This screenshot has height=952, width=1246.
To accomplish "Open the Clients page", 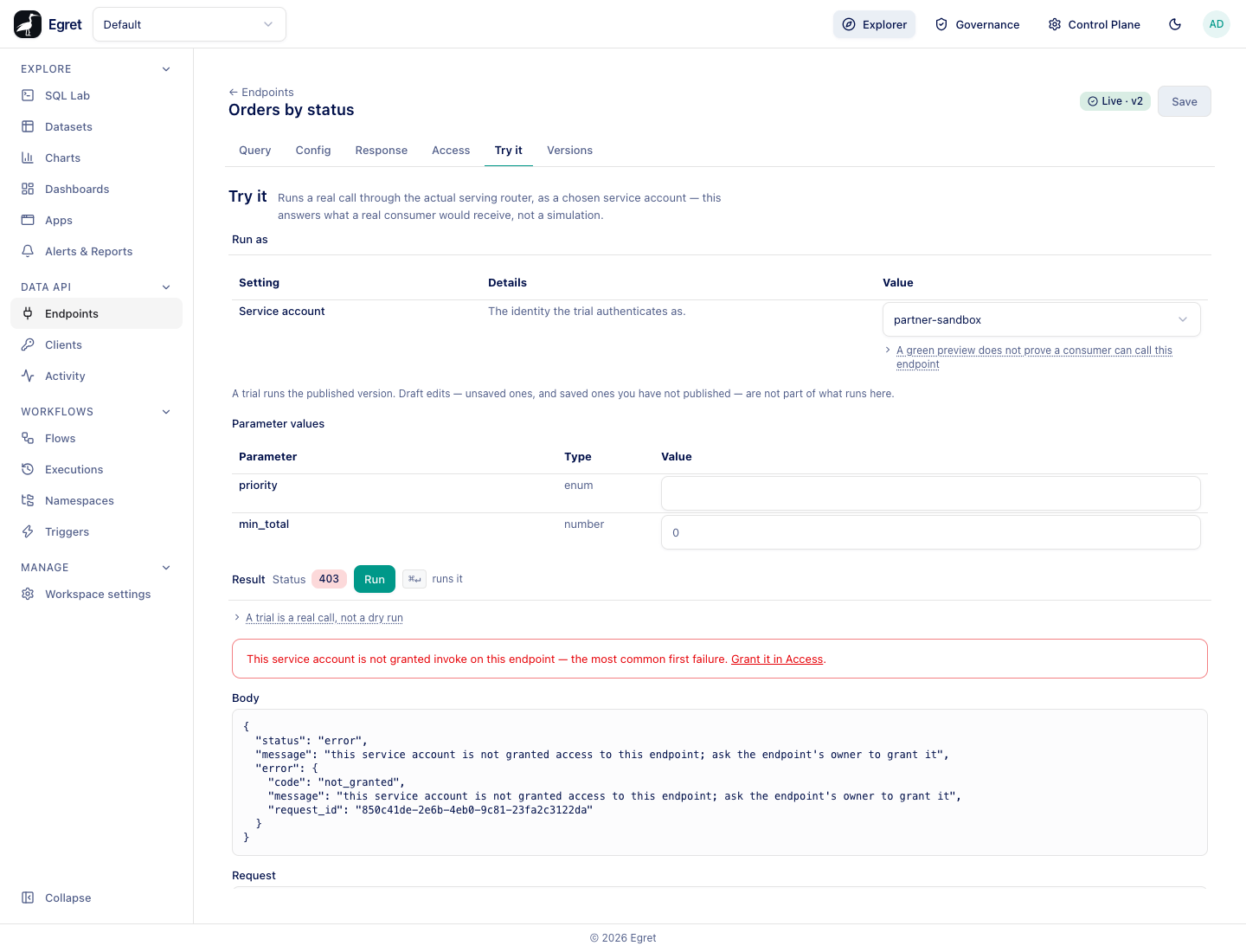I will point(96,344).
